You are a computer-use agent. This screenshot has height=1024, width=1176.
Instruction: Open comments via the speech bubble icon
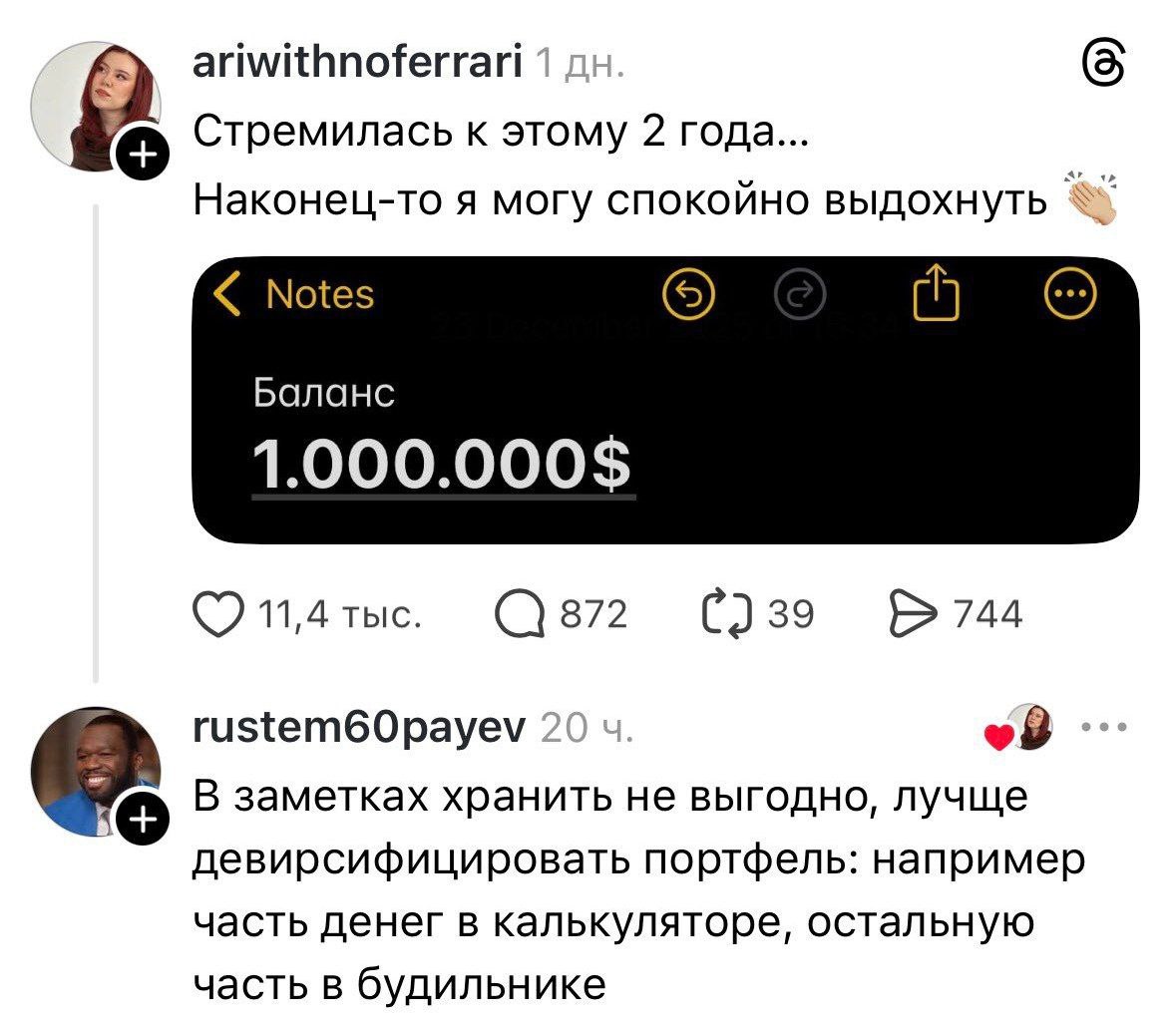click(x=523, y=614)
